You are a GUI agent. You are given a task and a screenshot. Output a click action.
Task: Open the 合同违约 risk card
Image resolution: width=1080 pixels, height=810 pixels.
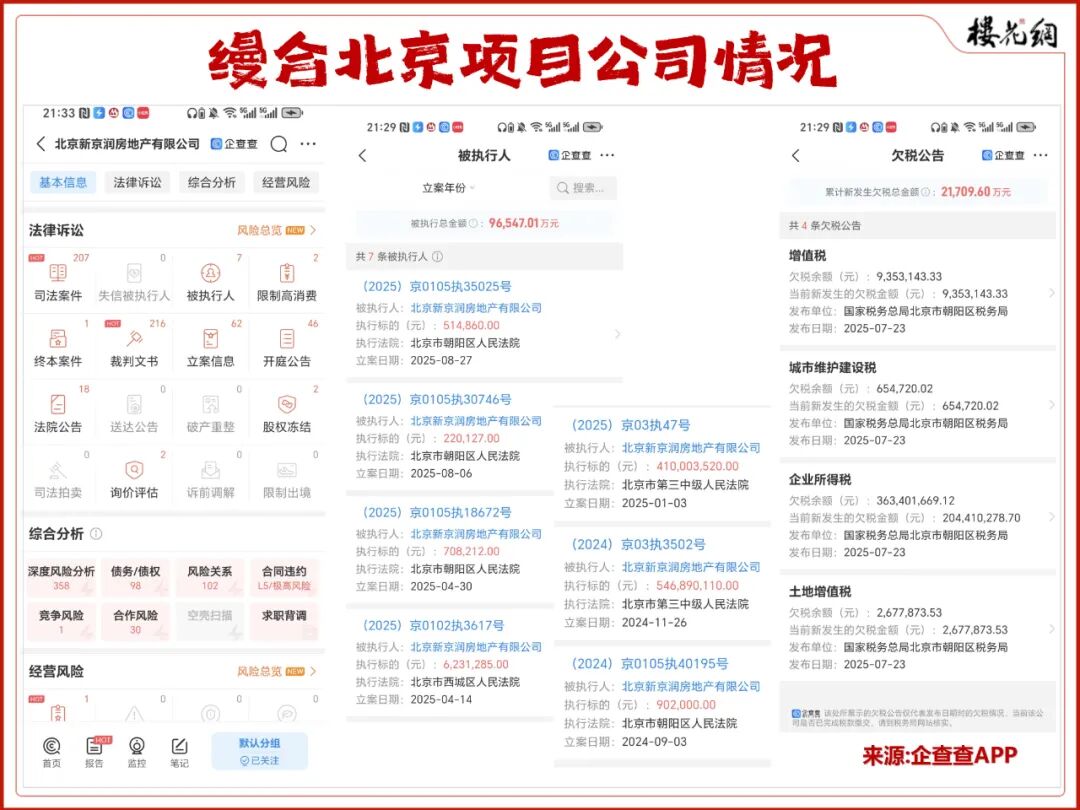[x=284, y=578]
